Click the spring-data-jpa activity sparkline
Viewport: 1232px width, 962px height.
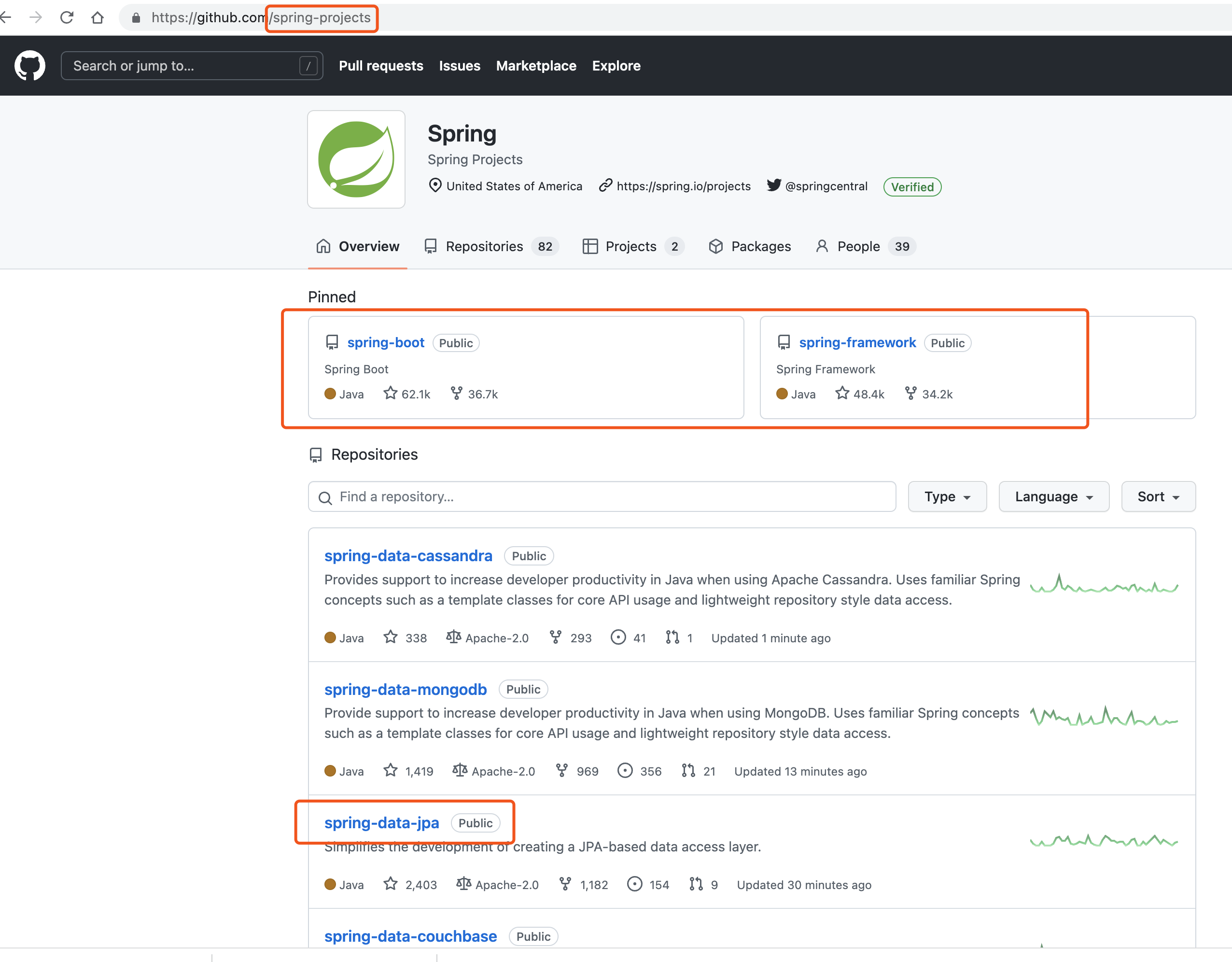point(1104,841)
